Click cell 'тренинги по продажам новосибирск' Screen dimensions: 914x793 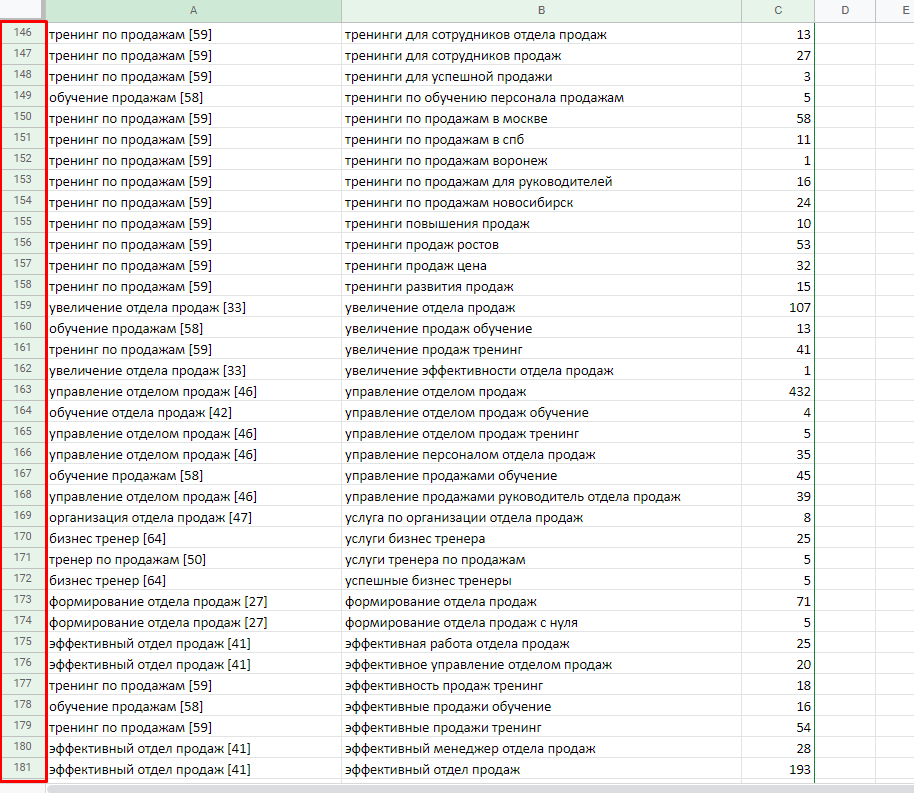[x=541, y=203]
